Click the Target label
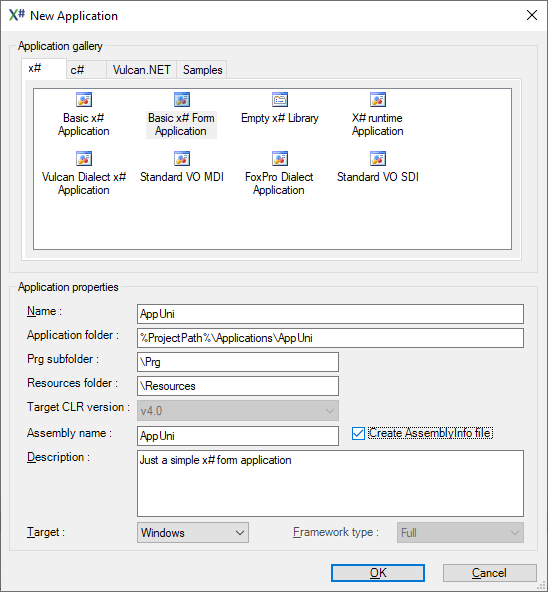The width and height of the screenshot is (548, 592). [46, 532]
